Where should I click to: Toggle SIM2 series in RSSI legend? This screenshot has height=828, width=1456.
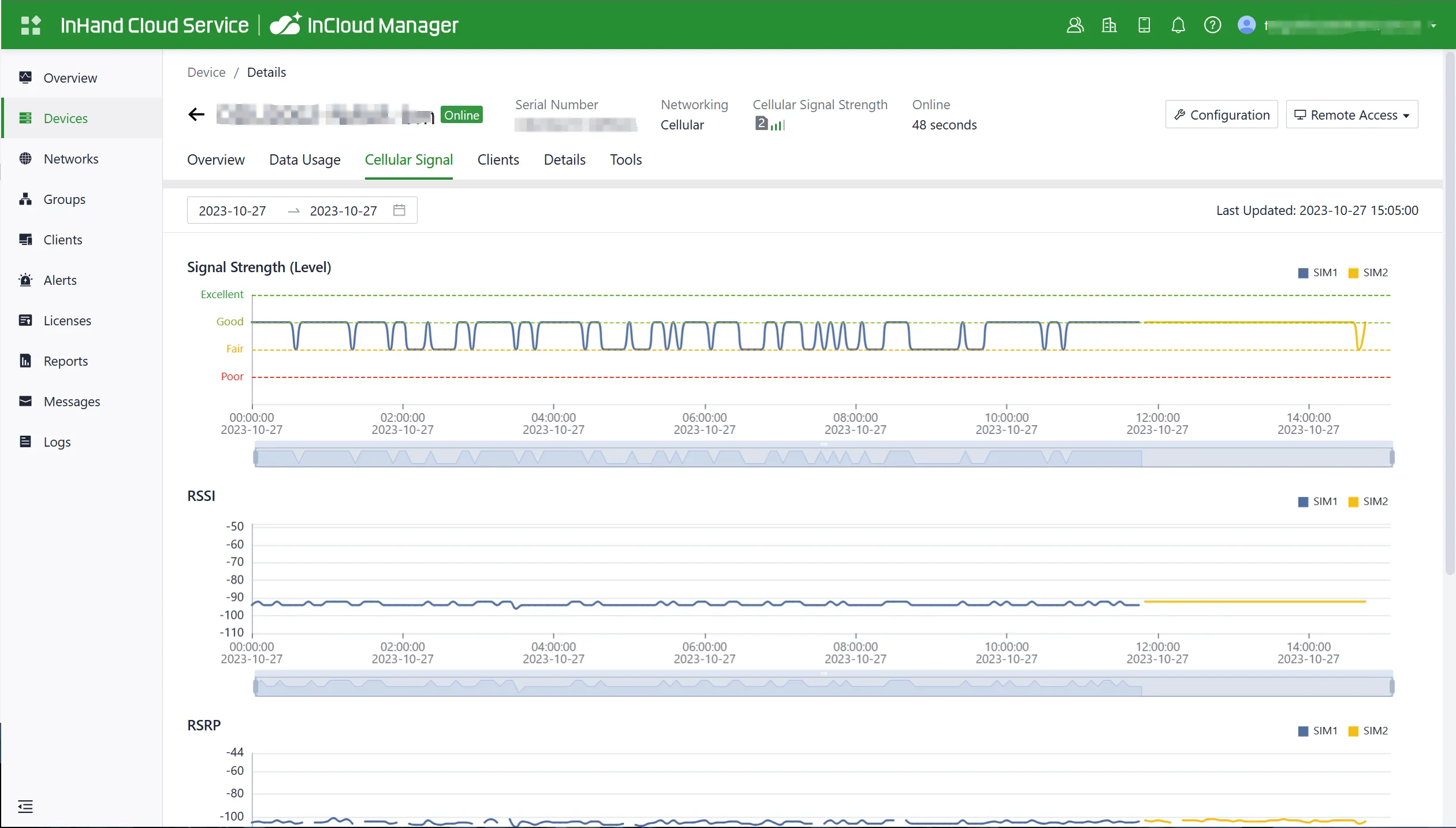[x=1368, y=501]
